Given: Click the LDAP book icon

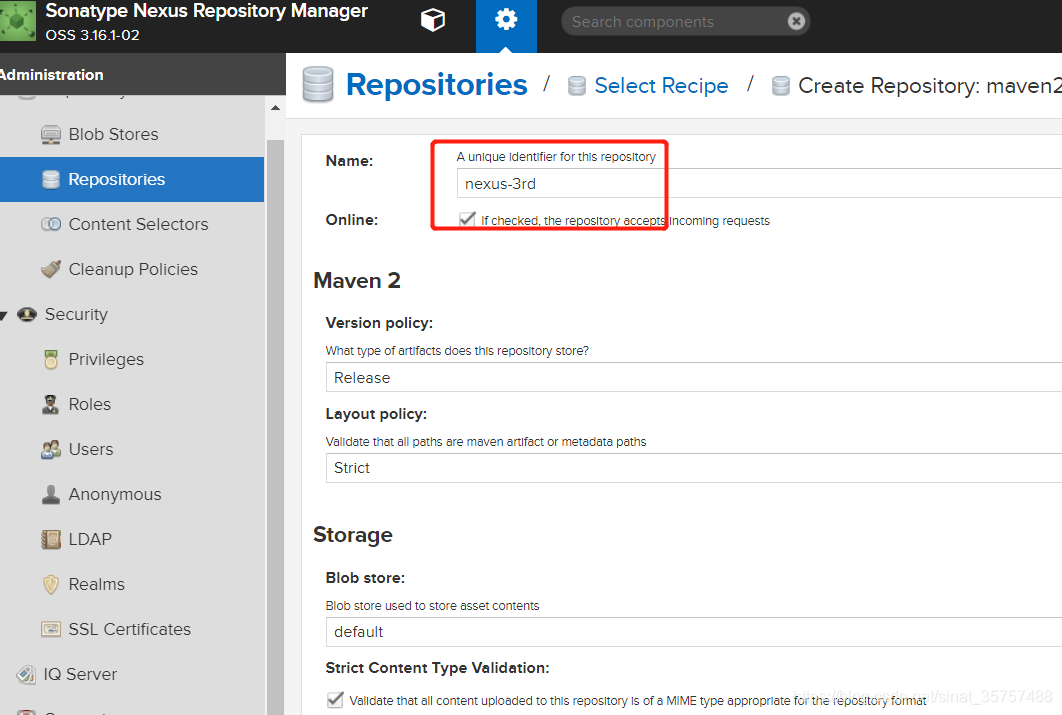Looking at the screenshot, I should pyautogui.click(x=51, y=539).
